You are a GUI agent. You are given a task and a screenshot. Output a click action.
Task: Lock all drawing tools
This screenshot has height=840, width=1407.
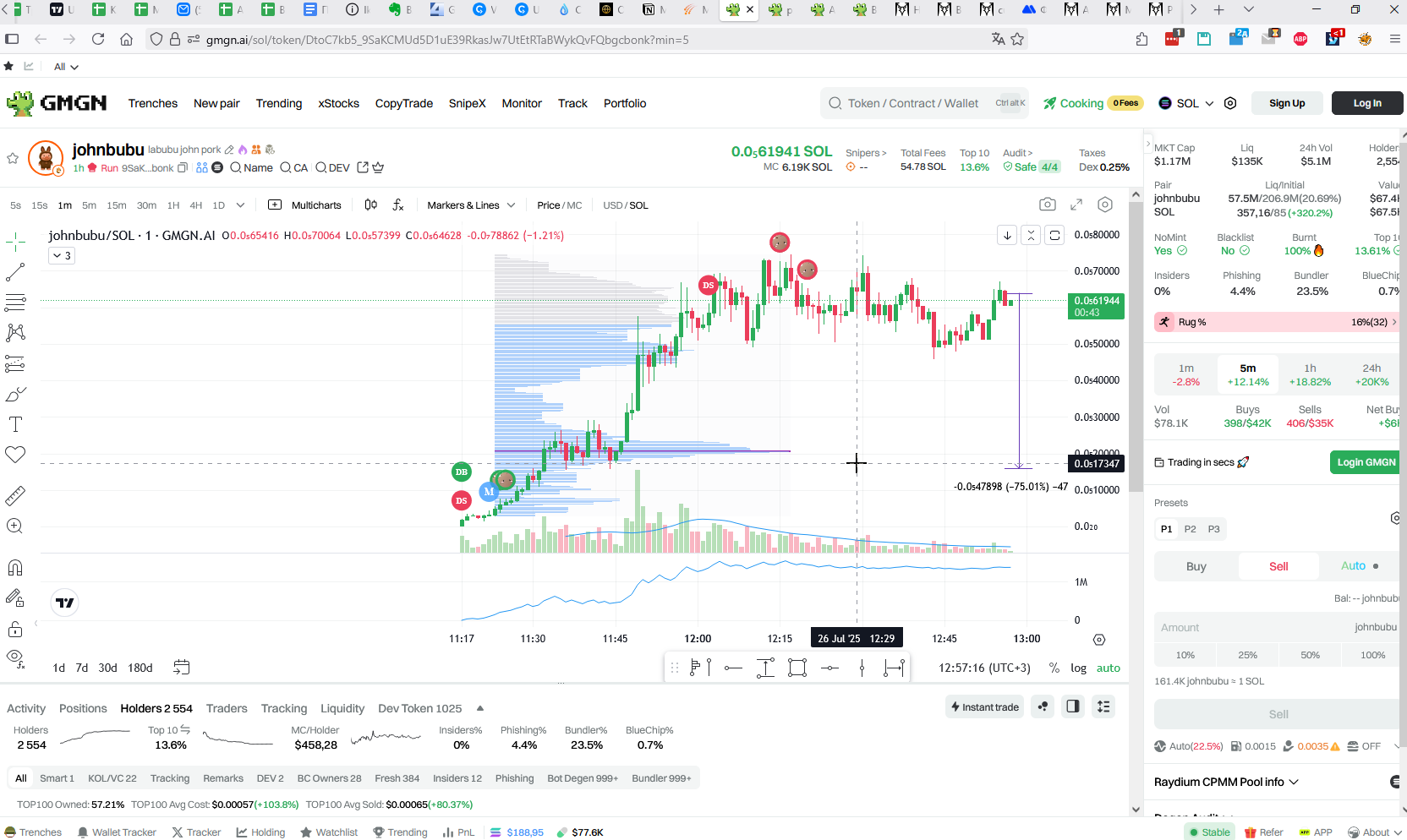[x=15, y=629]
